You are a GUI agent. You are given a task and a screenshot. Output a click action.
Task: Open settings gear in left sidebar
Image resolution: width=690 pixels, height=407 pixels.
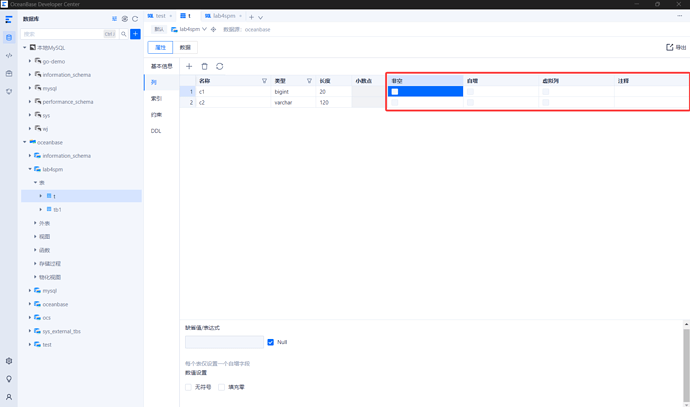coord(9,361)
